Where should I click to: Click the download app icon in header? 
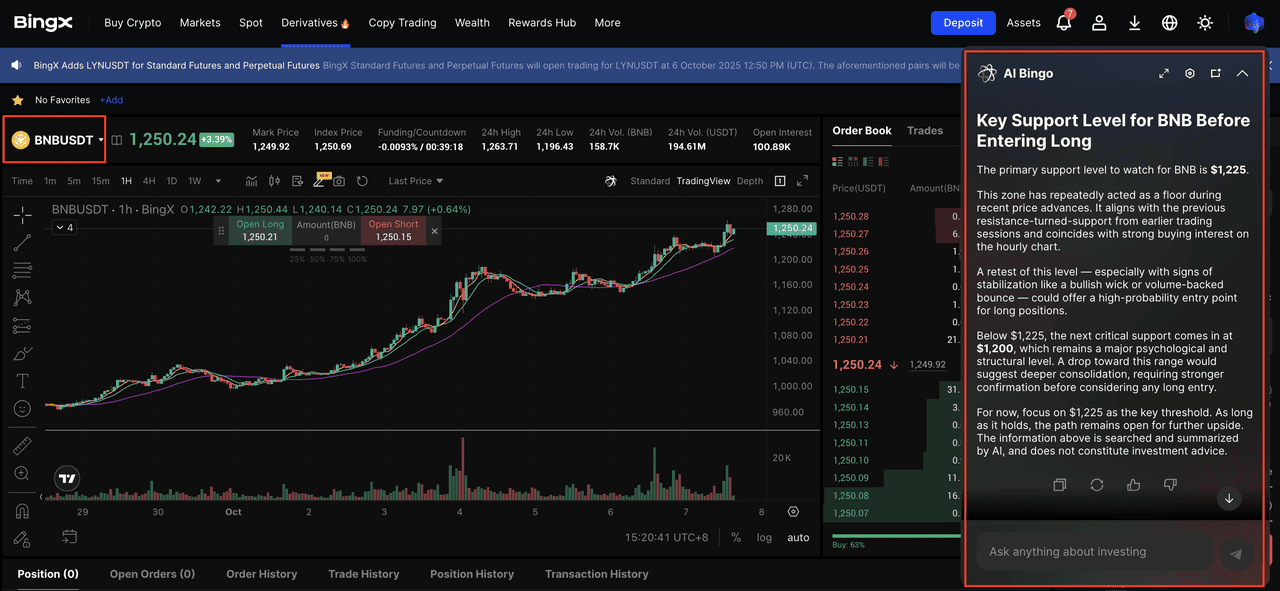[x=1134, y=23]
